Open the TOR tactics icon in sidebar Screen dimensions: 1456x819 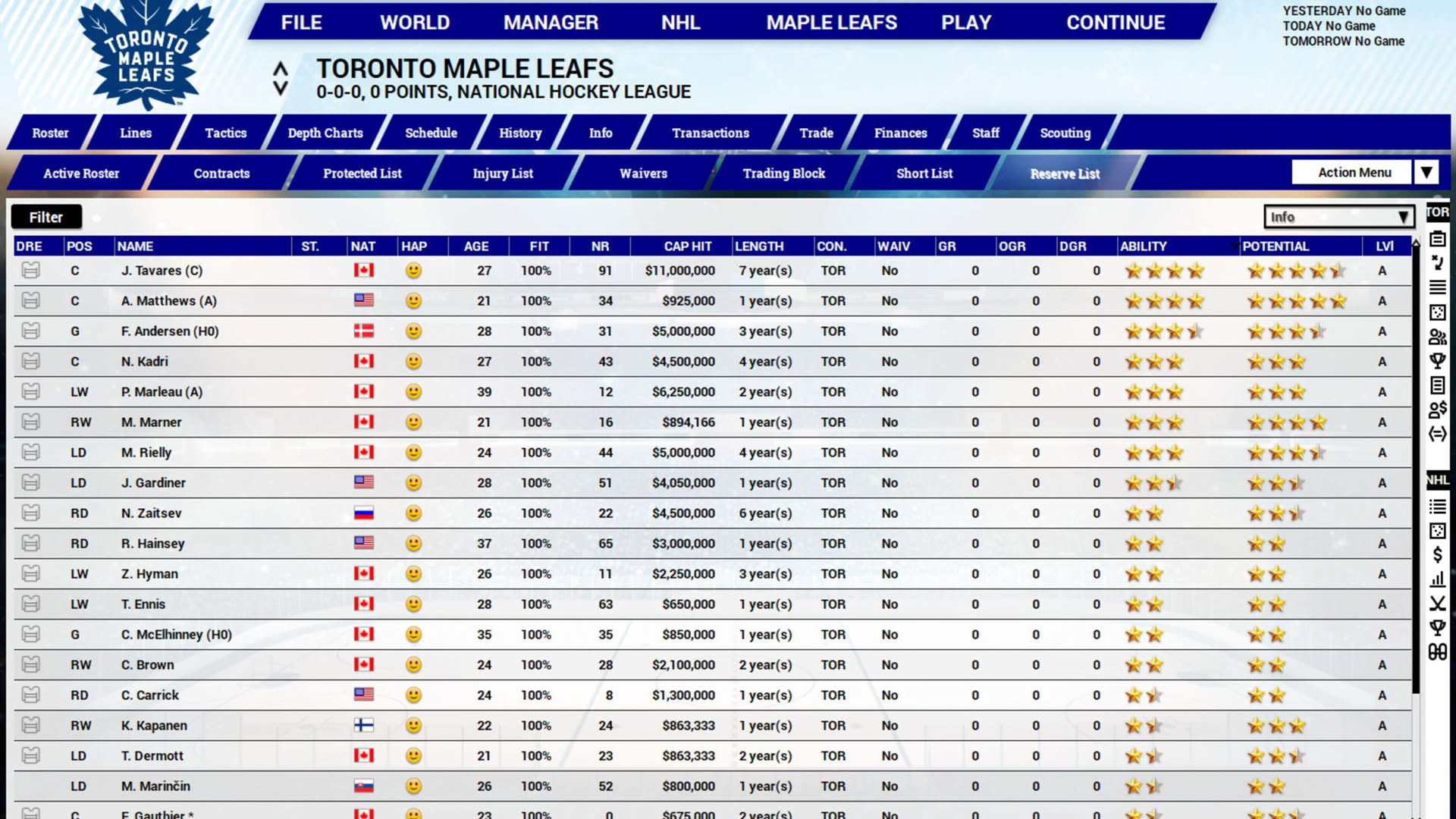[1437, 263]
